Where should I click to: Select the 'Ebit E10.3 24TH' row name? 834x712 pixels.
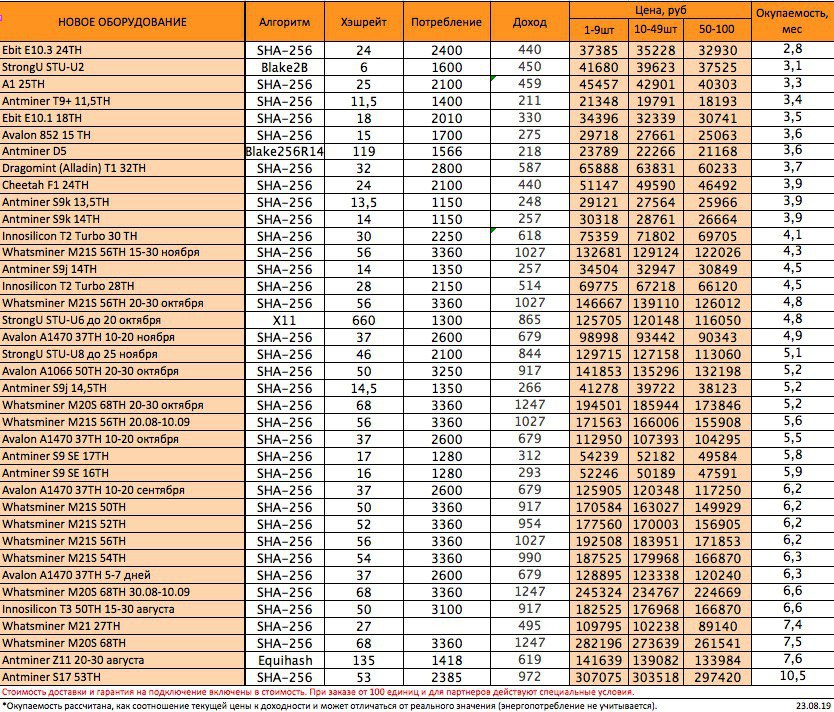tap(122, 50)
